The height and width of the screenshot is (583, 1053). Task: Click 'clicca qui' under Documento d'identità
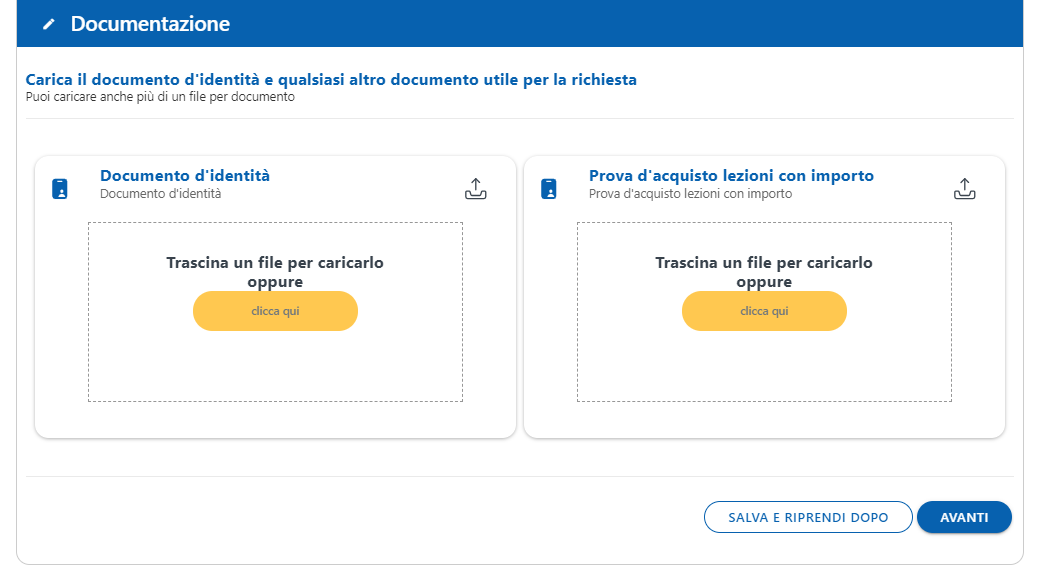tap(275, 311)
